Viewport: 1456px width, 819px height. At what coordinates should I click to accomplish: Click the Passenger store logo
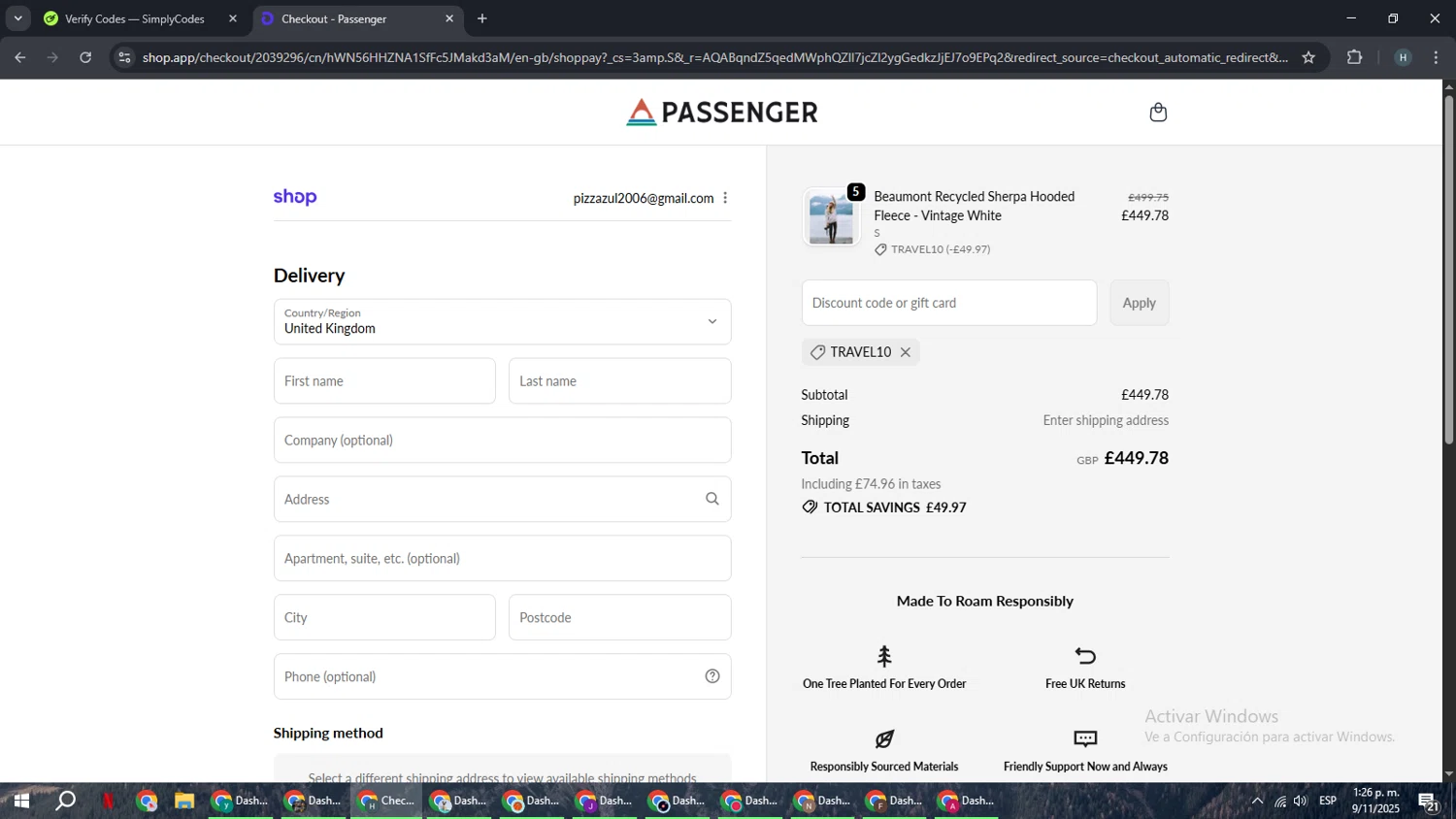pyautogui.click(x=722, y=113)
